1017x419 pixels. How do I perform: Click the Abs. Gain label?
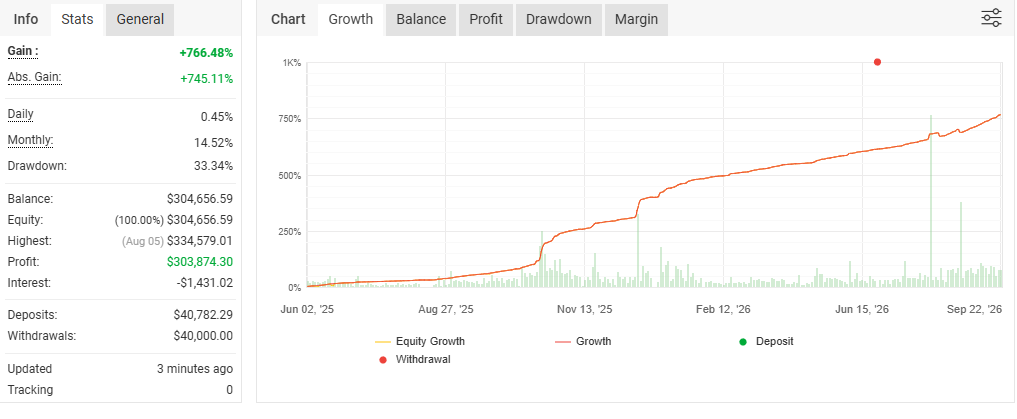pos(34,77)
